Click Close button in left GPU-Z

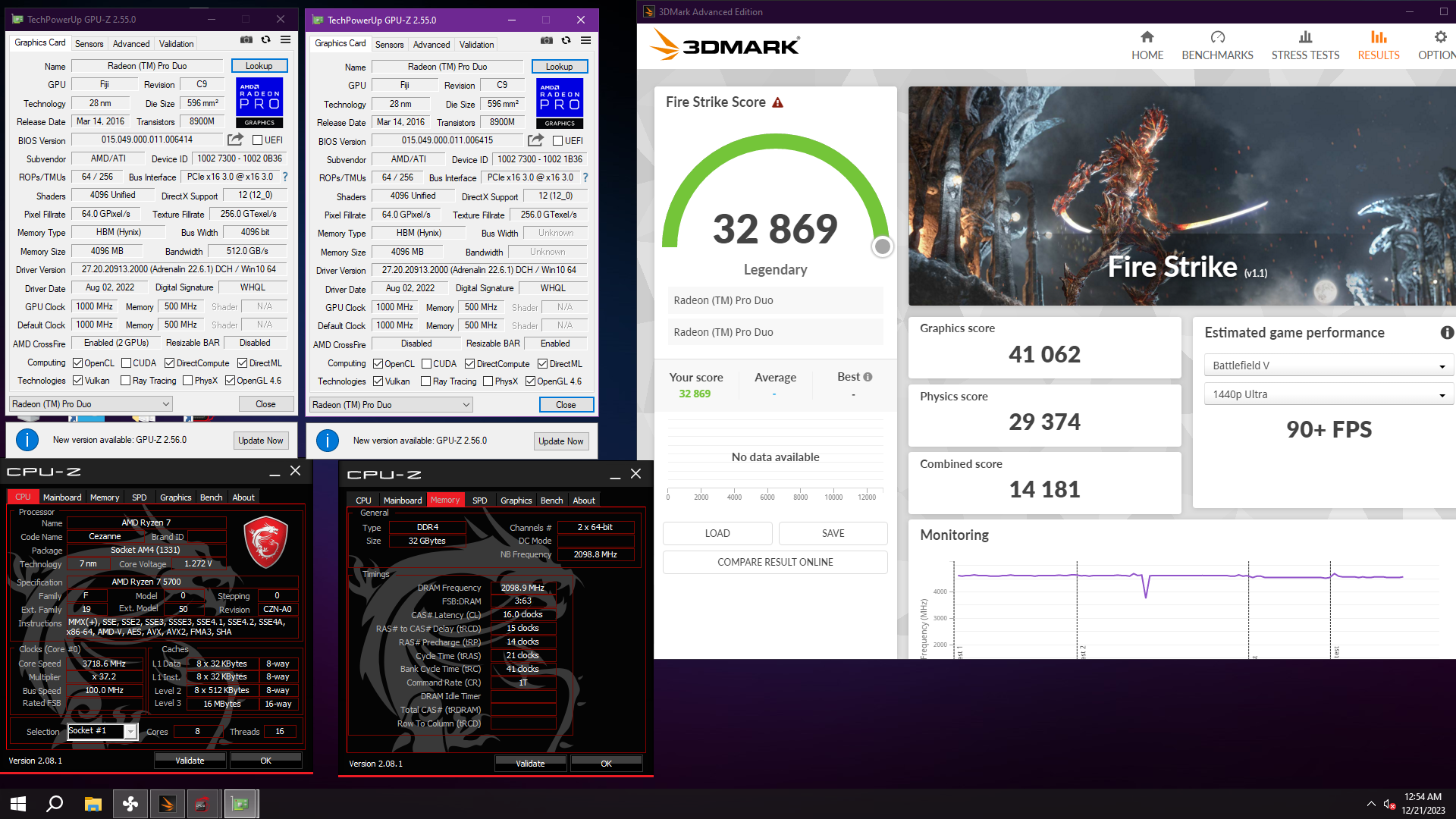pos(265,404)
